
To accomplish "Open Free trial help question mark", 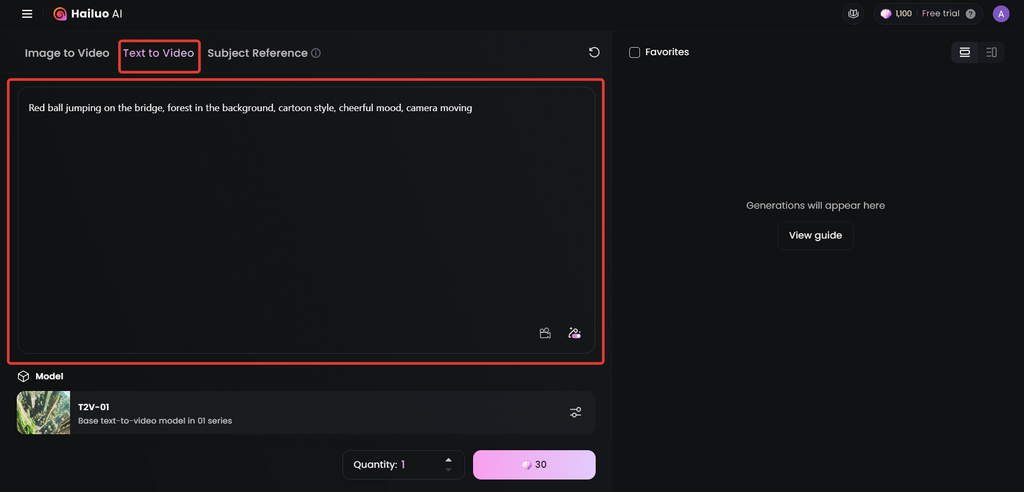I will click(x=970, y=14).
